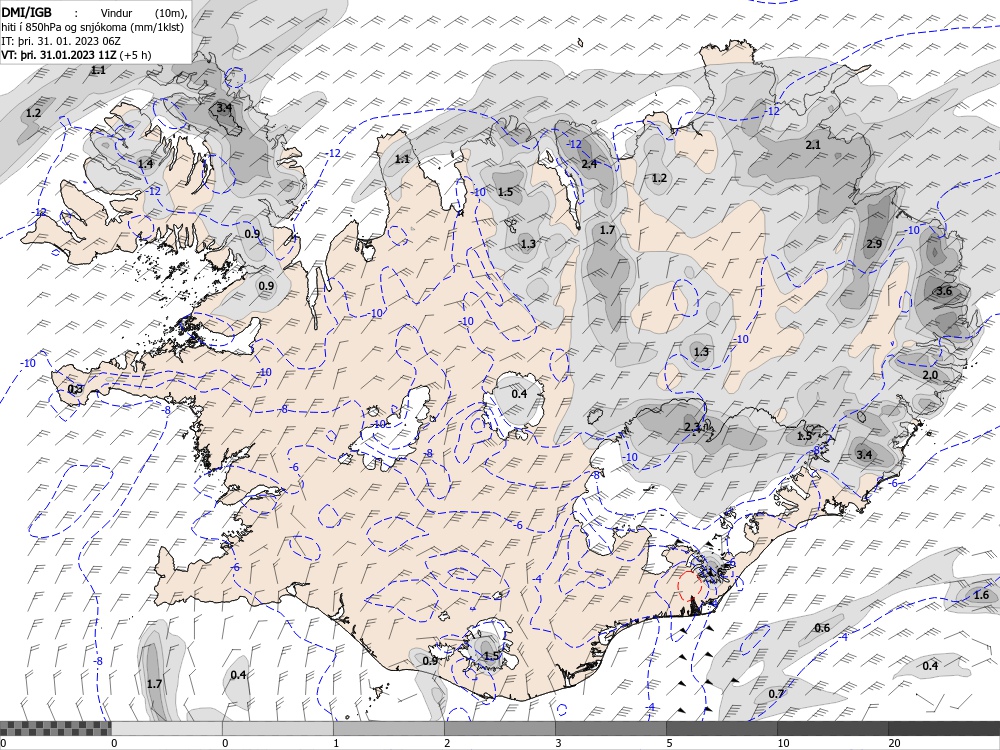Click the legend swatch between 10 and 20
This screenshot has width=1000, height=750.
833,728
